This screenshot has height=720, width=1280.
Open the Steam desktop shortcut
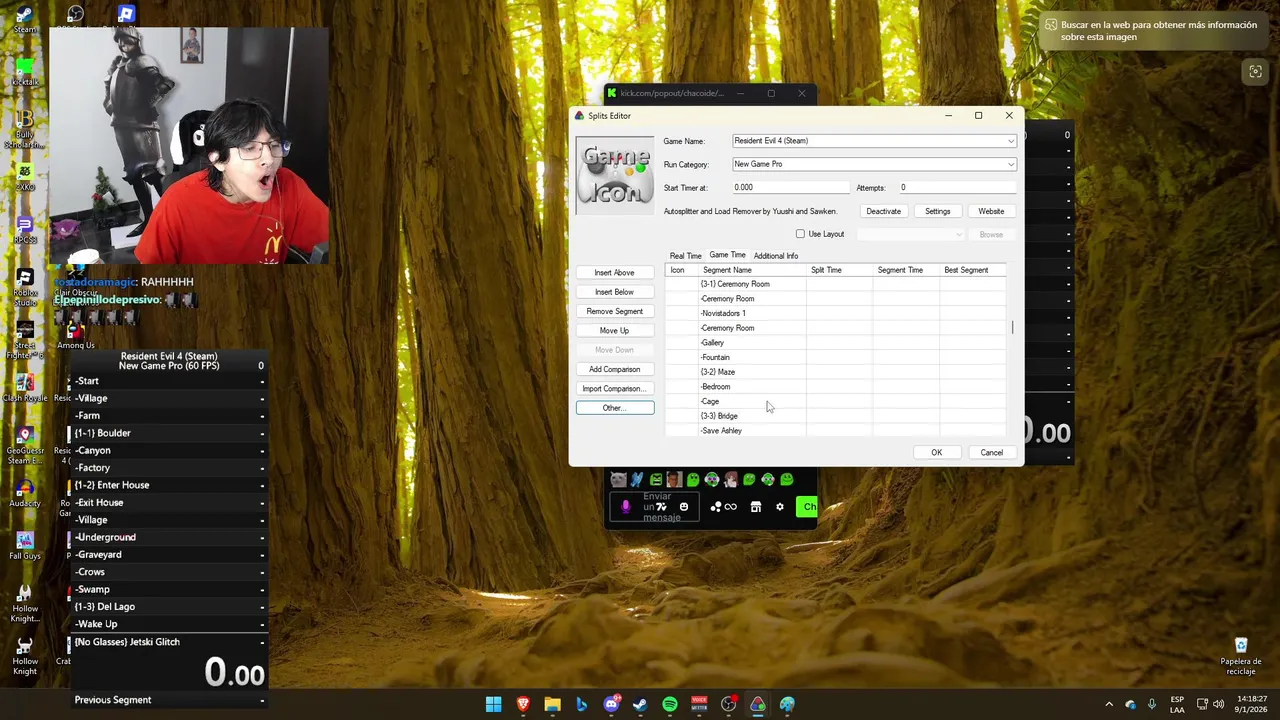coord(25,18)
